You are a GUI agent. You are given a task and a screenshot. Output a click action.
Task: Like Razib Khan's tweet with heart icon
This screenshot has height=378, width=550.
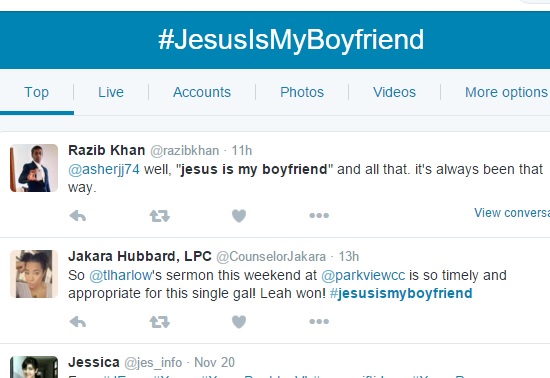(x=239, y=216)
